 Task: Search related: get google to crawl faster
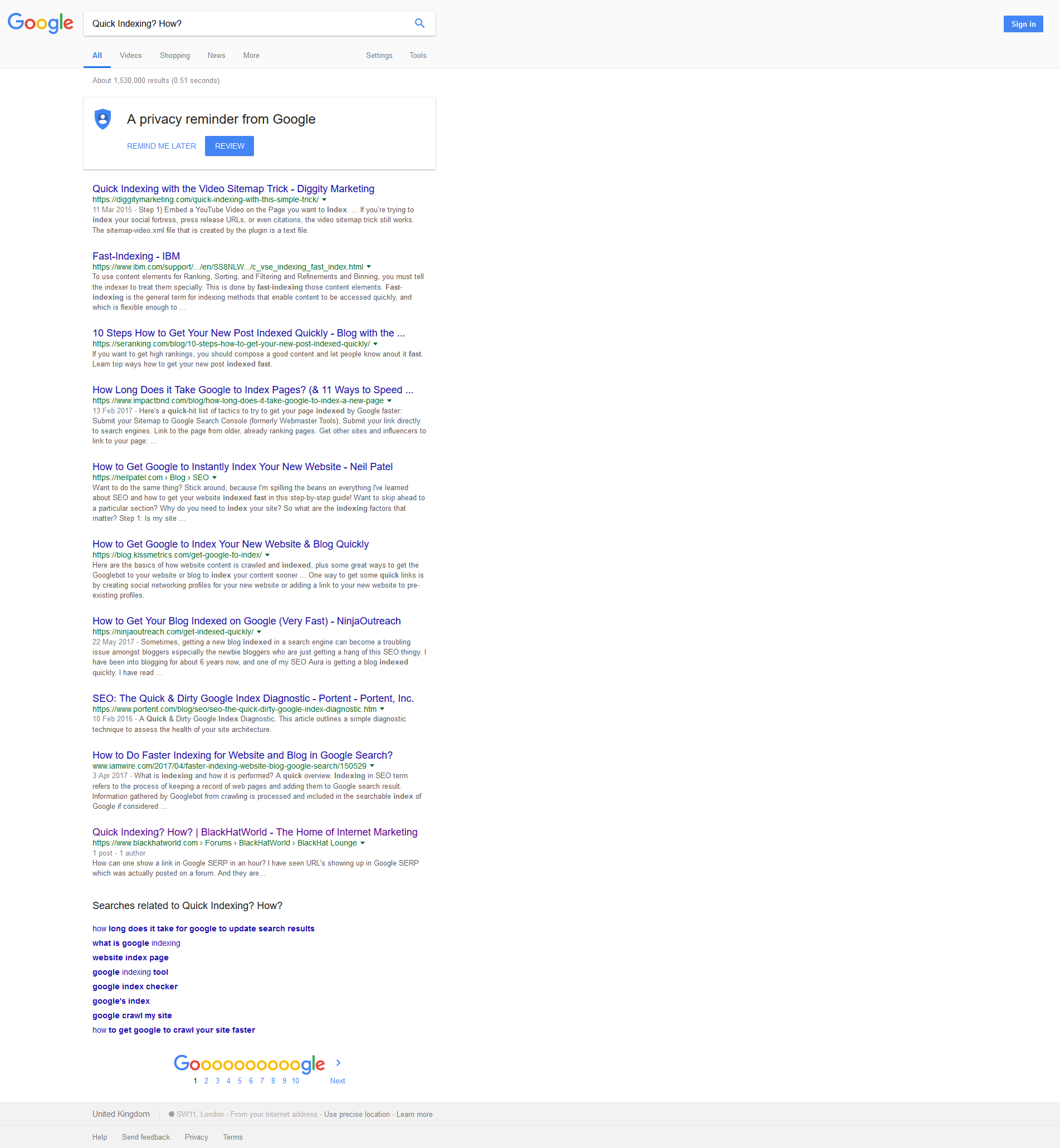point(174,1030)
